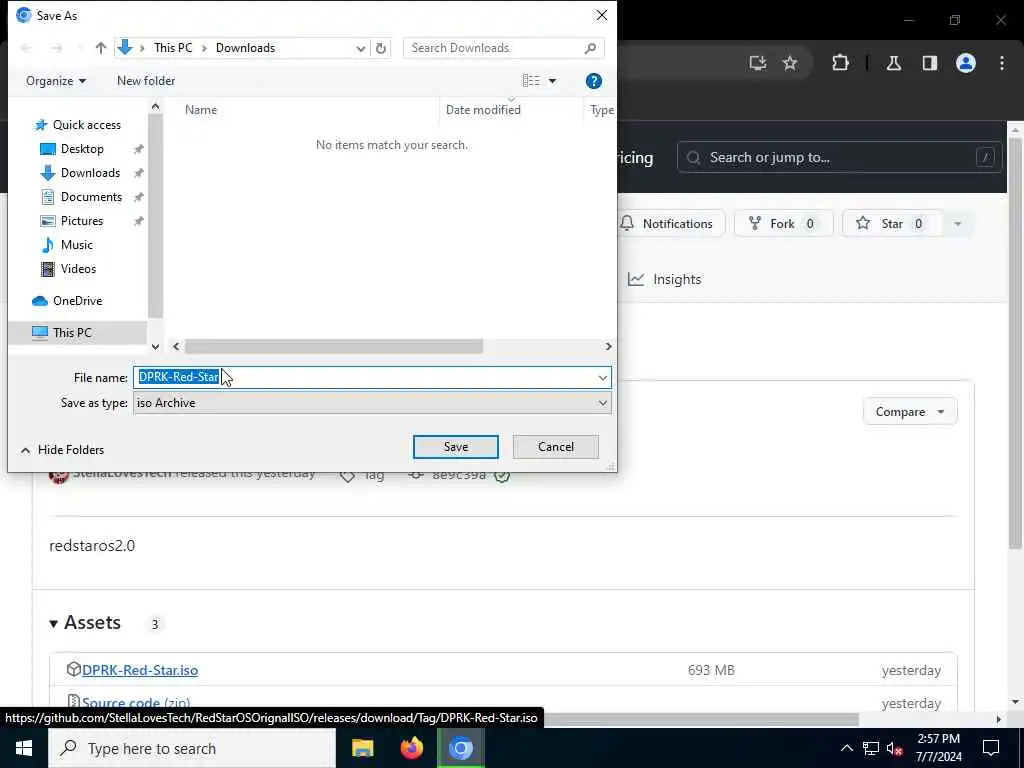The height and width of the screenshot is (768, 1024).
Task: Select OneDrive in the navigation pane
Action: coord(77,300)
